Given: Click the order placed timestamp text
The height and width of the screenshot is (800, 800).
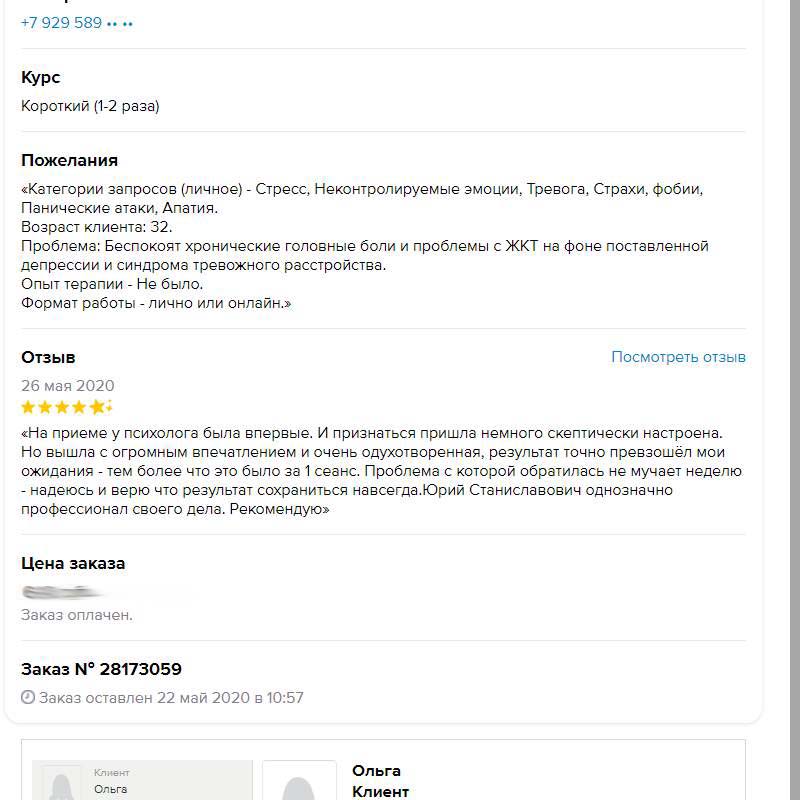Looking at the screenshot, I should [171, 698].
